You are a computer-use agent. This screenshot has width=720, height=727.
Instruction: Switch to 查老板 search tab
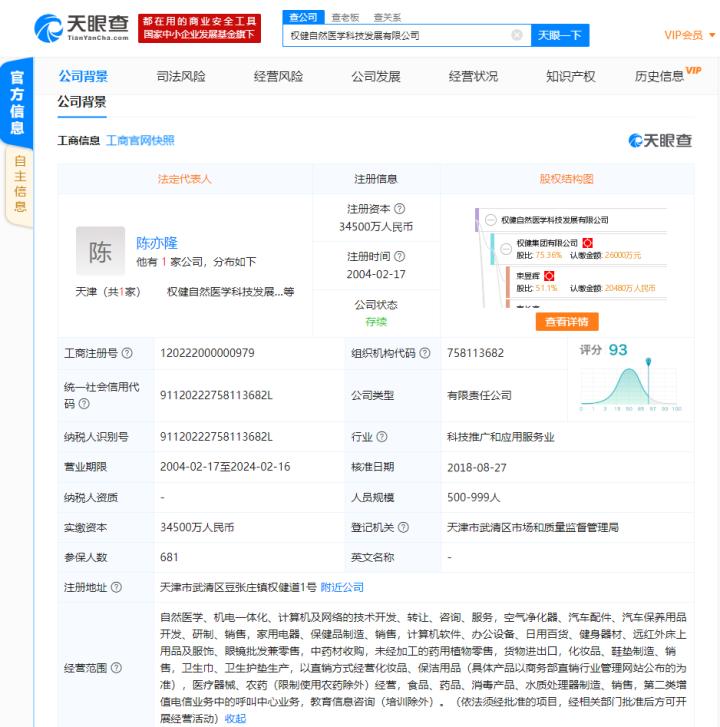pos(345,18)
